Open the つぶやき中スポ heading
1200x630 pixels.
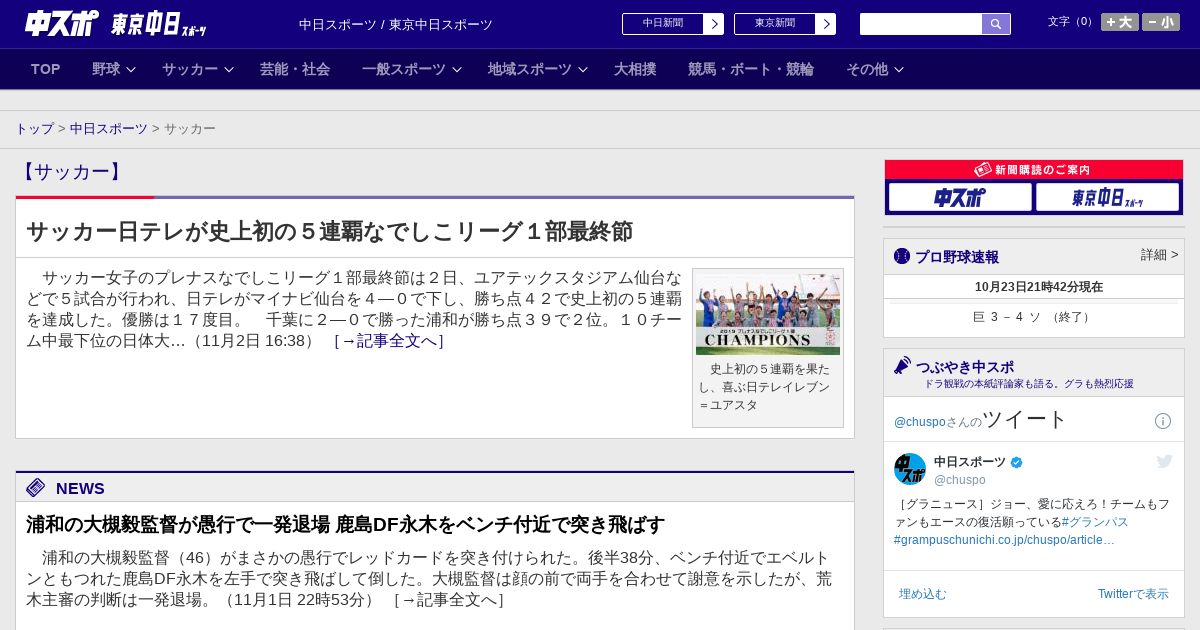(x=965, y=367)
